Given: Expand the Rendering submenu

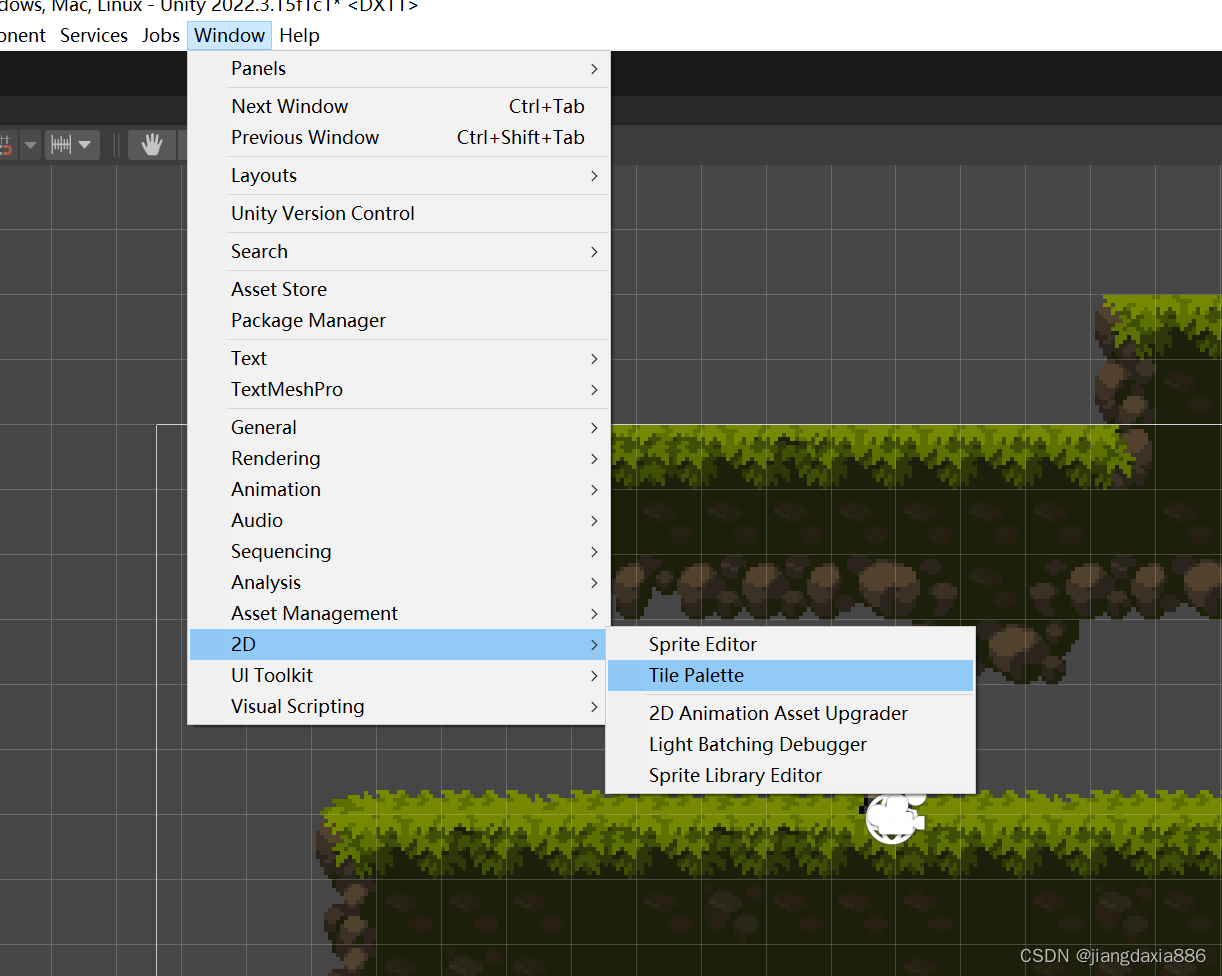Looking at the screenshot, I should pyautogui.click(x=399, y=458).
